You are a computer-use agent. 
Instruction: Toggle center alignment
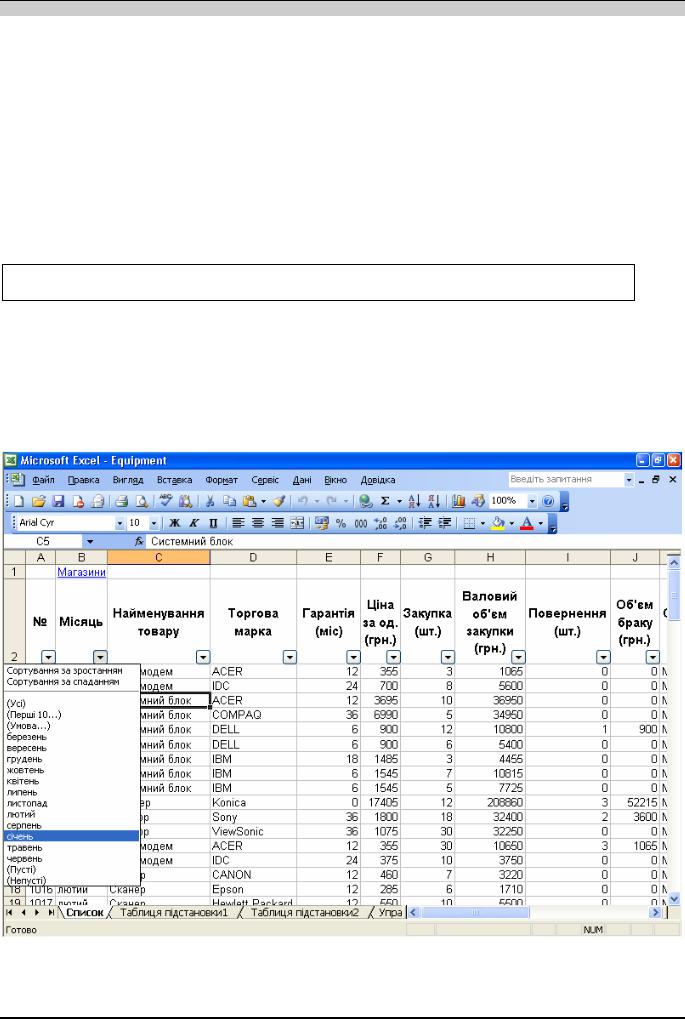(x=258, y=523)
